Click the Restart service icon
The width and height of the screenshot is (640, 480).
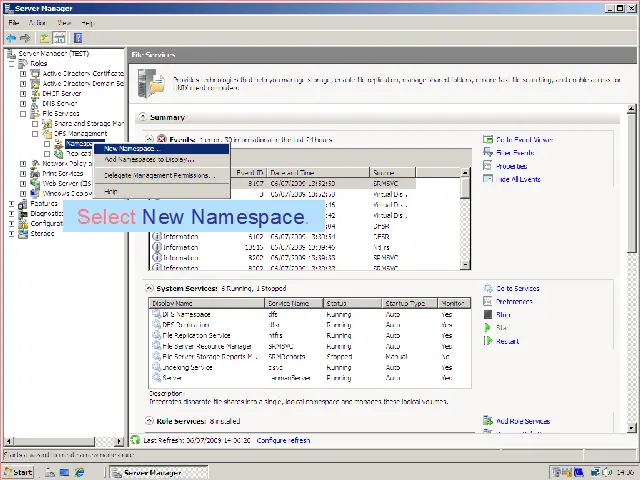point(488,341)
